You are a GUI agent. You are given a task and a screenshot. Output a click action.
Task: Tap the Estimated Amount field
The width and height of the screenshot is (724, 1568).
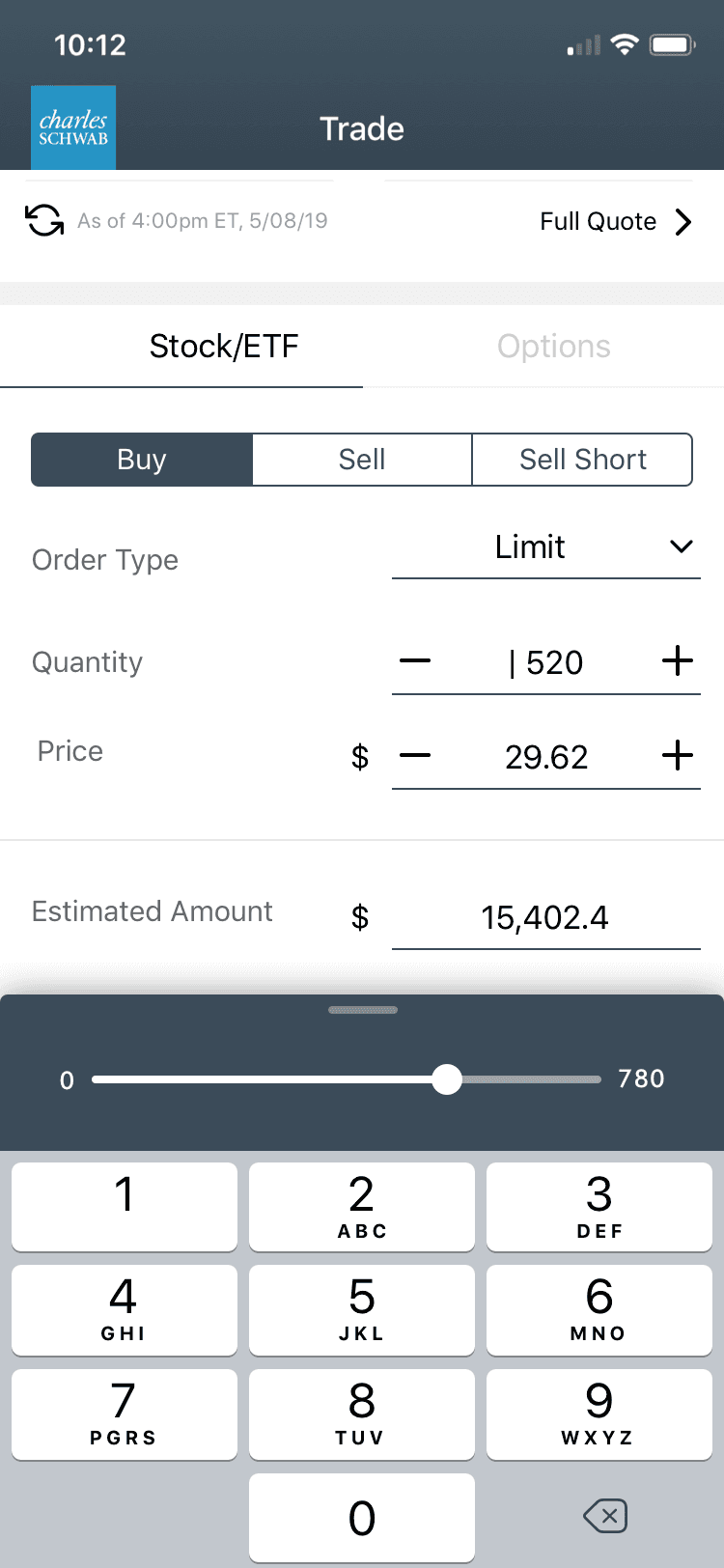point(545,917)
